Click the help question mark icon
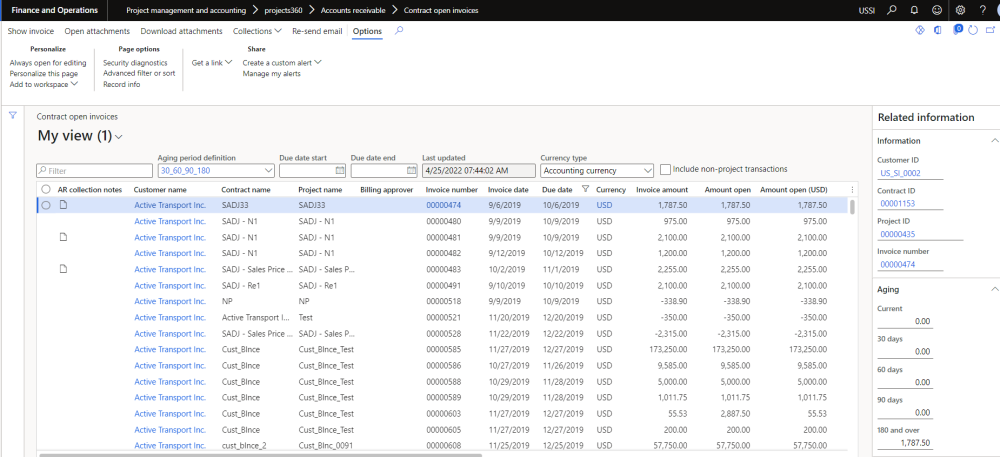This screenshot has height=457, width=1000. [x=982, y=10]
